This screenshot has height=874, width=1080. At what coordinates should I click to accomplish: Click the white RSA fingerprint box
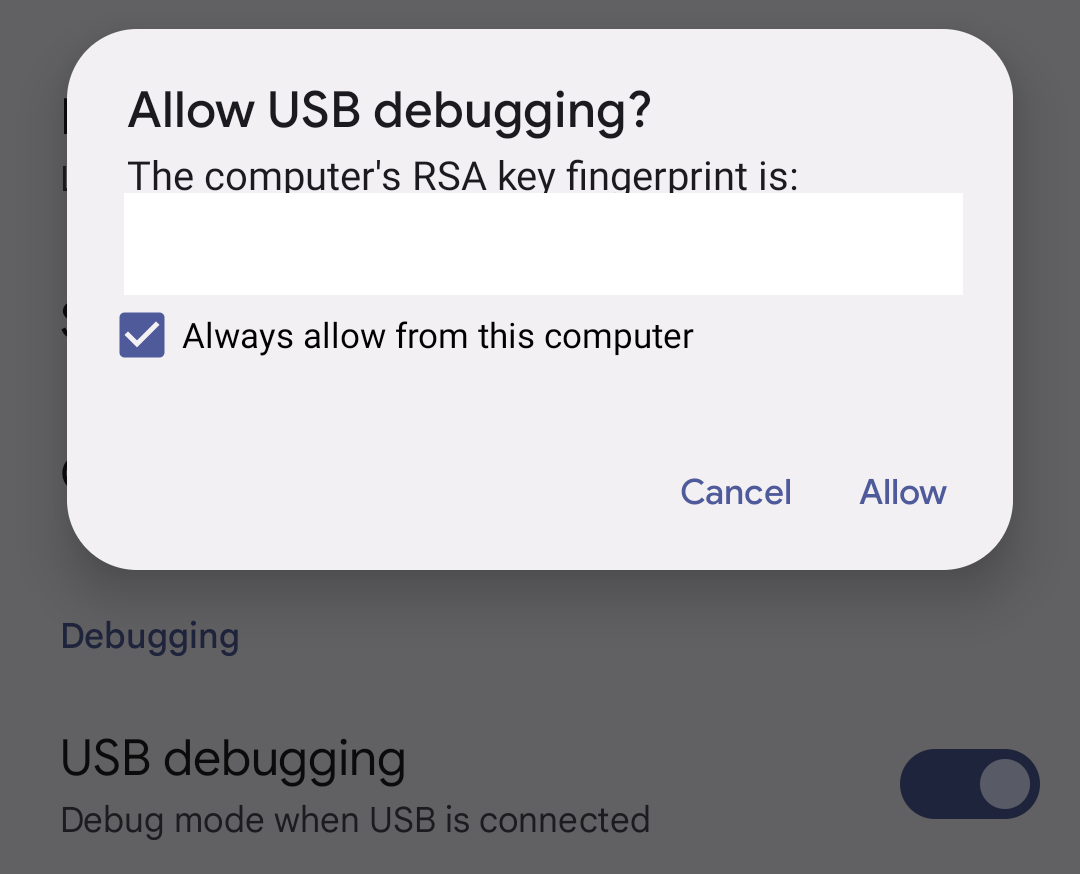tap(543, 244)
